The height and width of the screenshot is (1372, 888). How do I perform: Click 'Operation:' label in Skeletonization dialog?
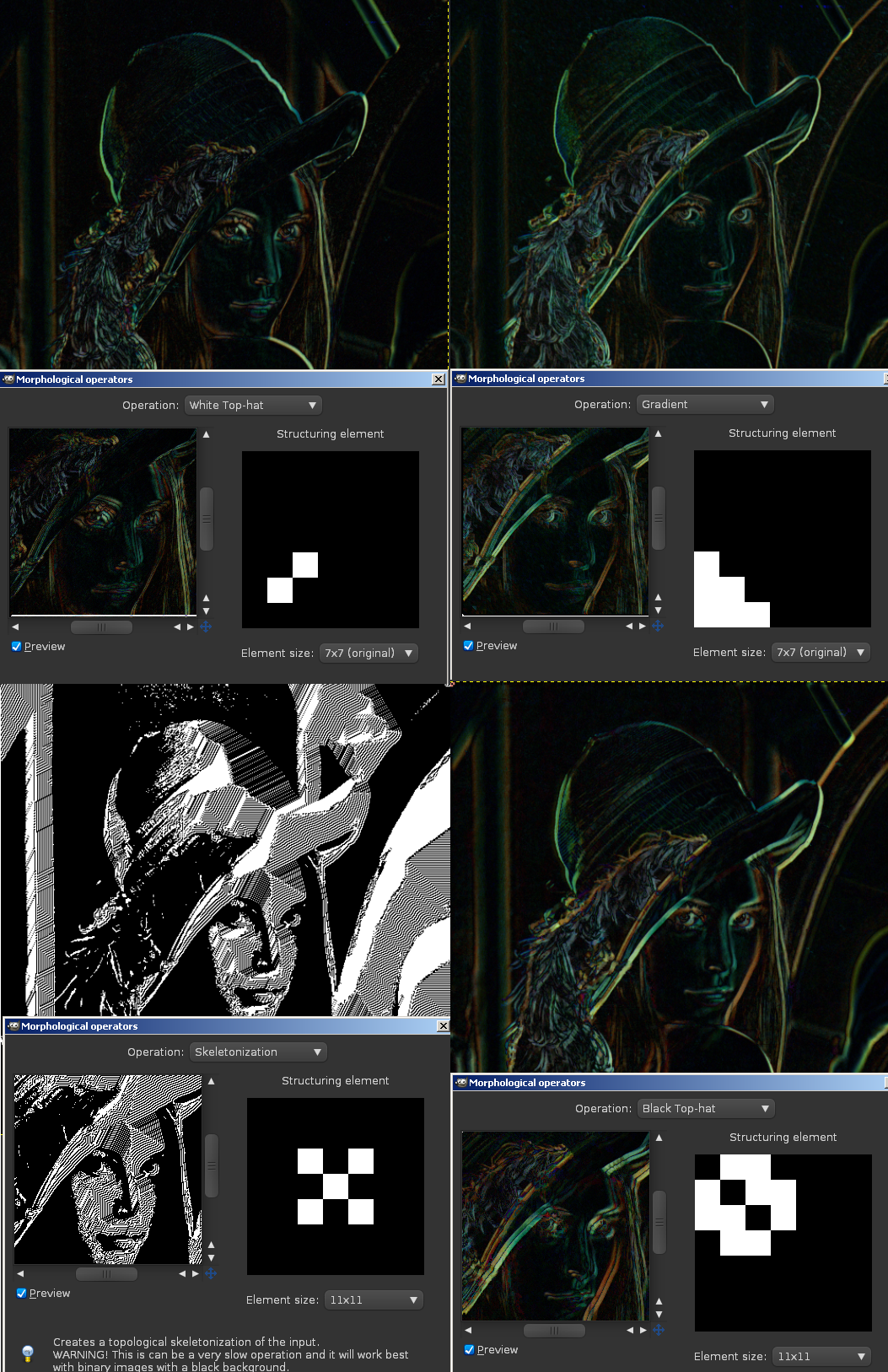pyautogui.click(x=155, y=1052)
